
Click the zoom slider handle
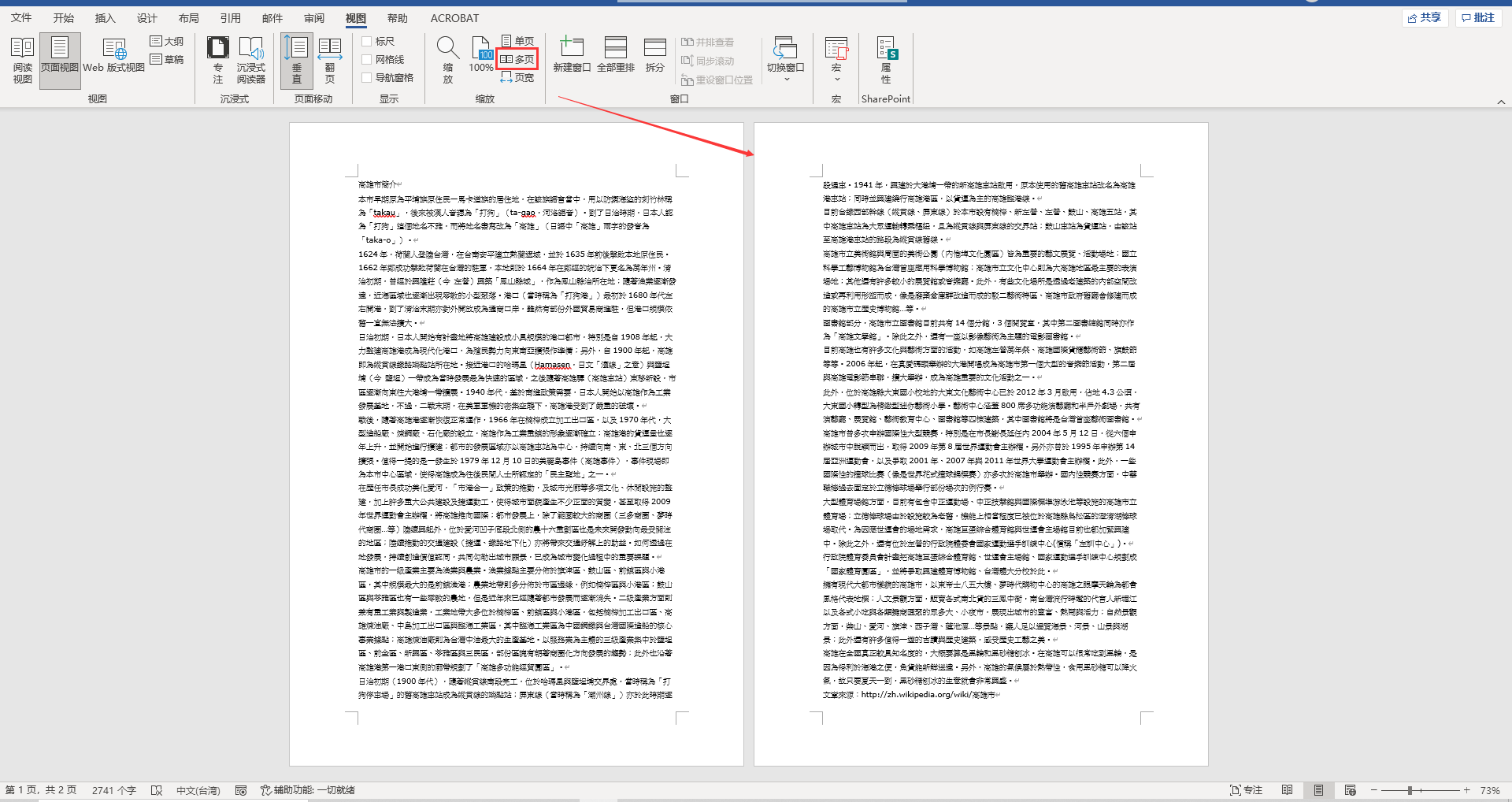1410,790
